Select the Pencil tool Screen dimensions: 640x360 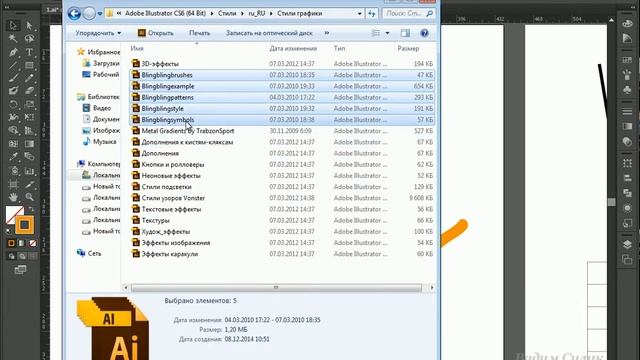coord(29,78)
